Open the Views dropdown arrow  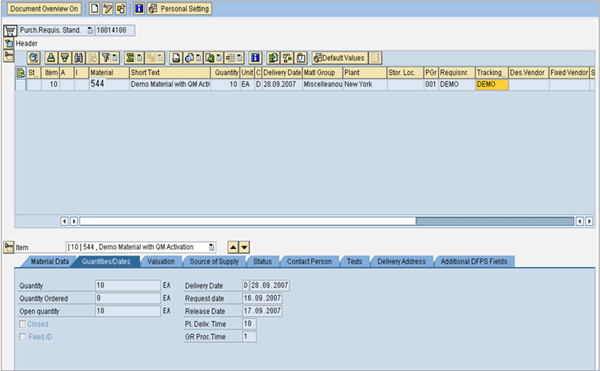tap(199, 58)
